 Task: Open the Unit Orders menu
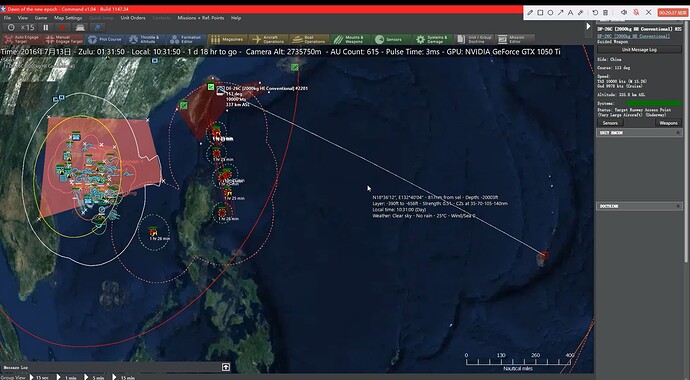[133, 18]
